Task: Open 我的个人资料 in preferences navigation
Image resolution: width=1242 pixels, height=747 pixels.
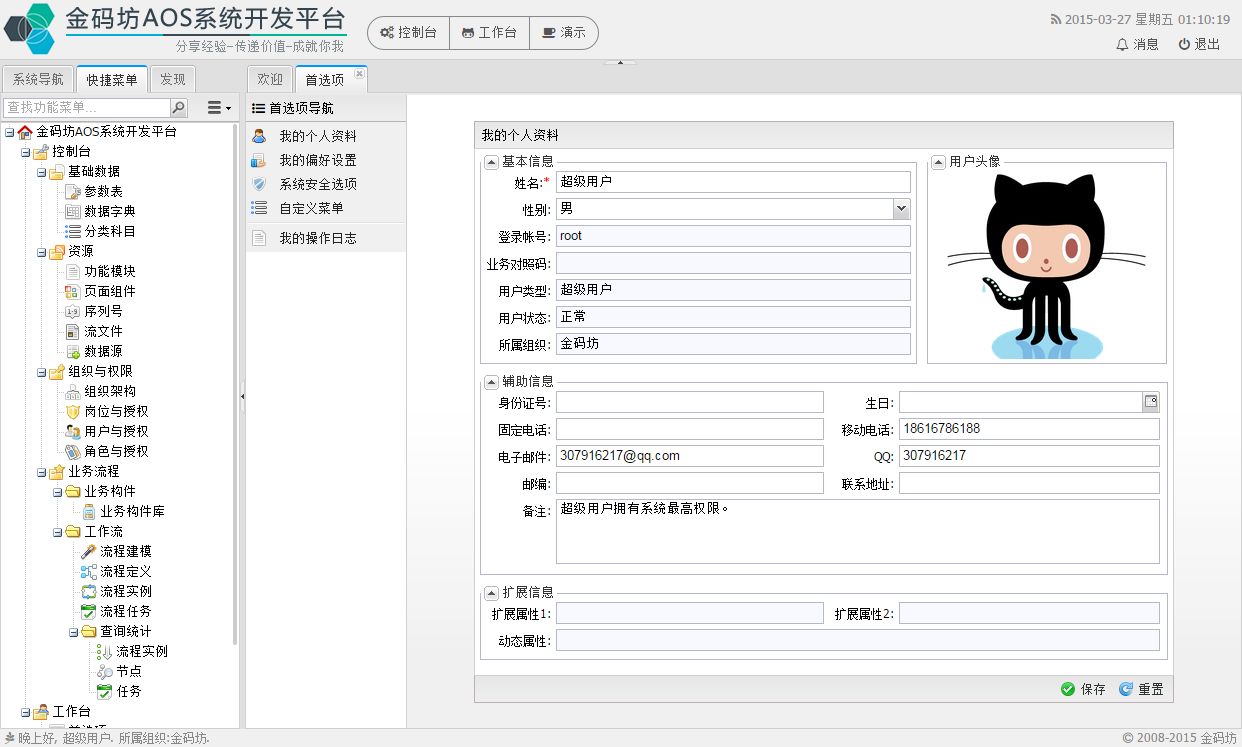Action: pos(317,136)
